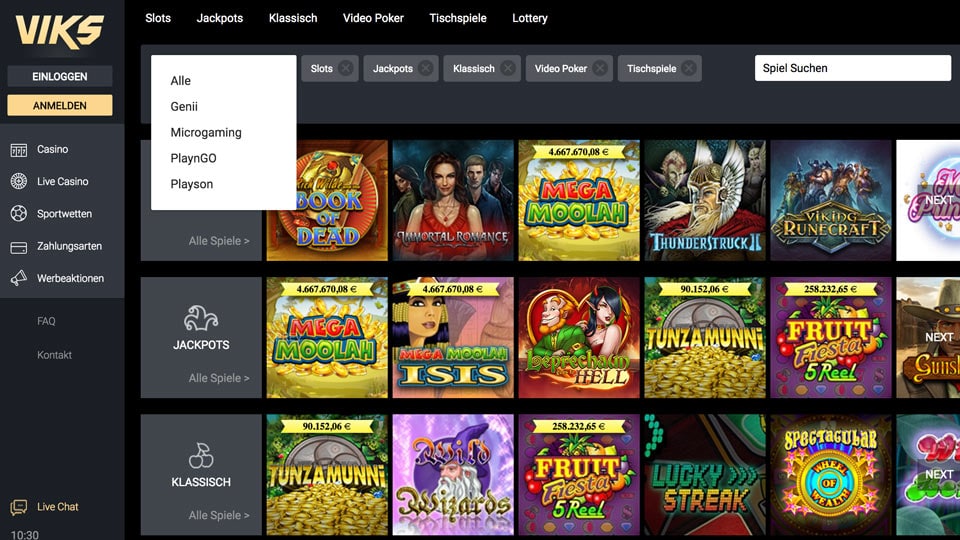Click the Spiel Suchen search field
The height and width of the screenshot is (540, 960).
(x=852, y=68)
